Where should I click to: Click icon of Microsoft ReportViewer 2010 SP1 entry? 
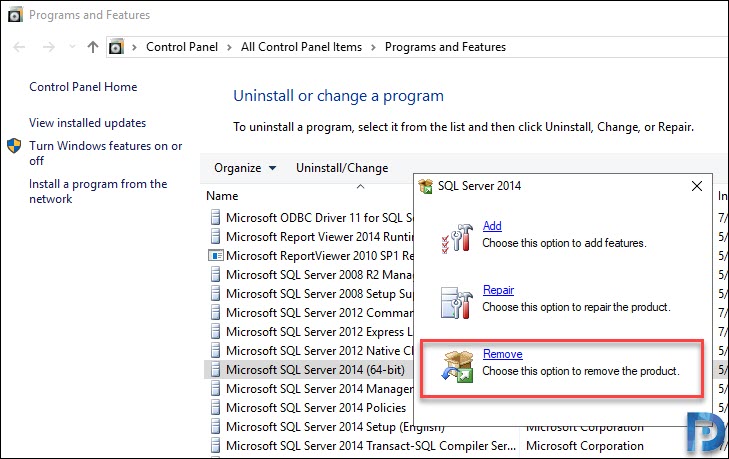point(216,255)
